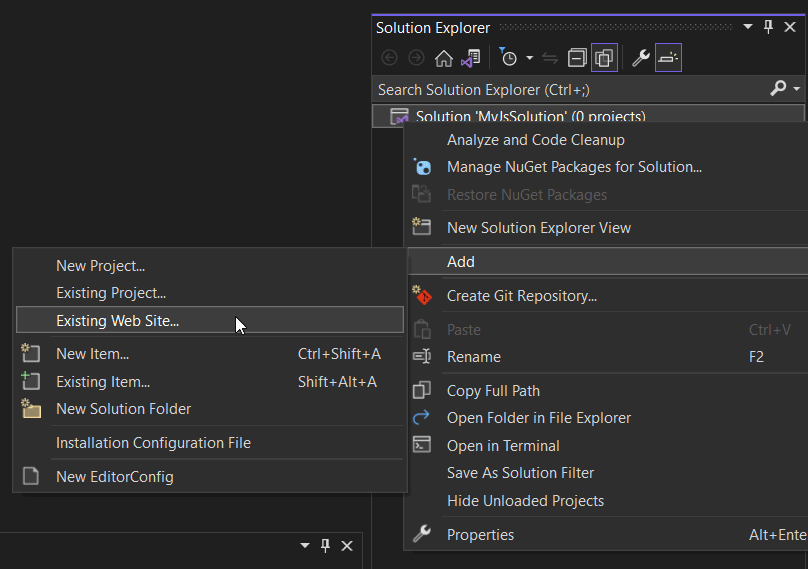This screenshot has width=808, height=569.
Task: Click the New EditorConfig file icon
Action: tap(31, 476)
